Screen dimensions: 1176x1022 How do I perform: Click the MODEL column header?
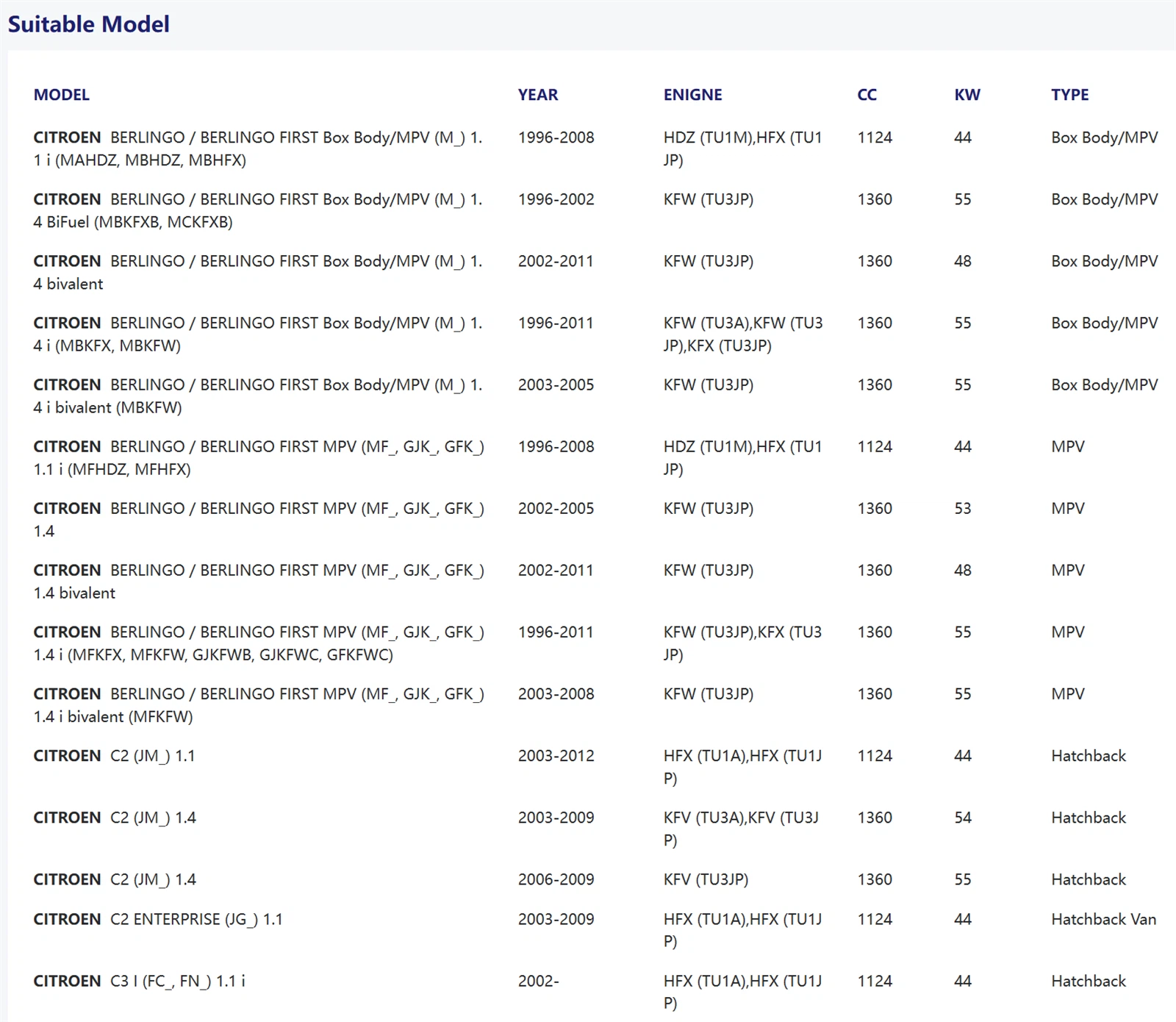tap(61, 95)
